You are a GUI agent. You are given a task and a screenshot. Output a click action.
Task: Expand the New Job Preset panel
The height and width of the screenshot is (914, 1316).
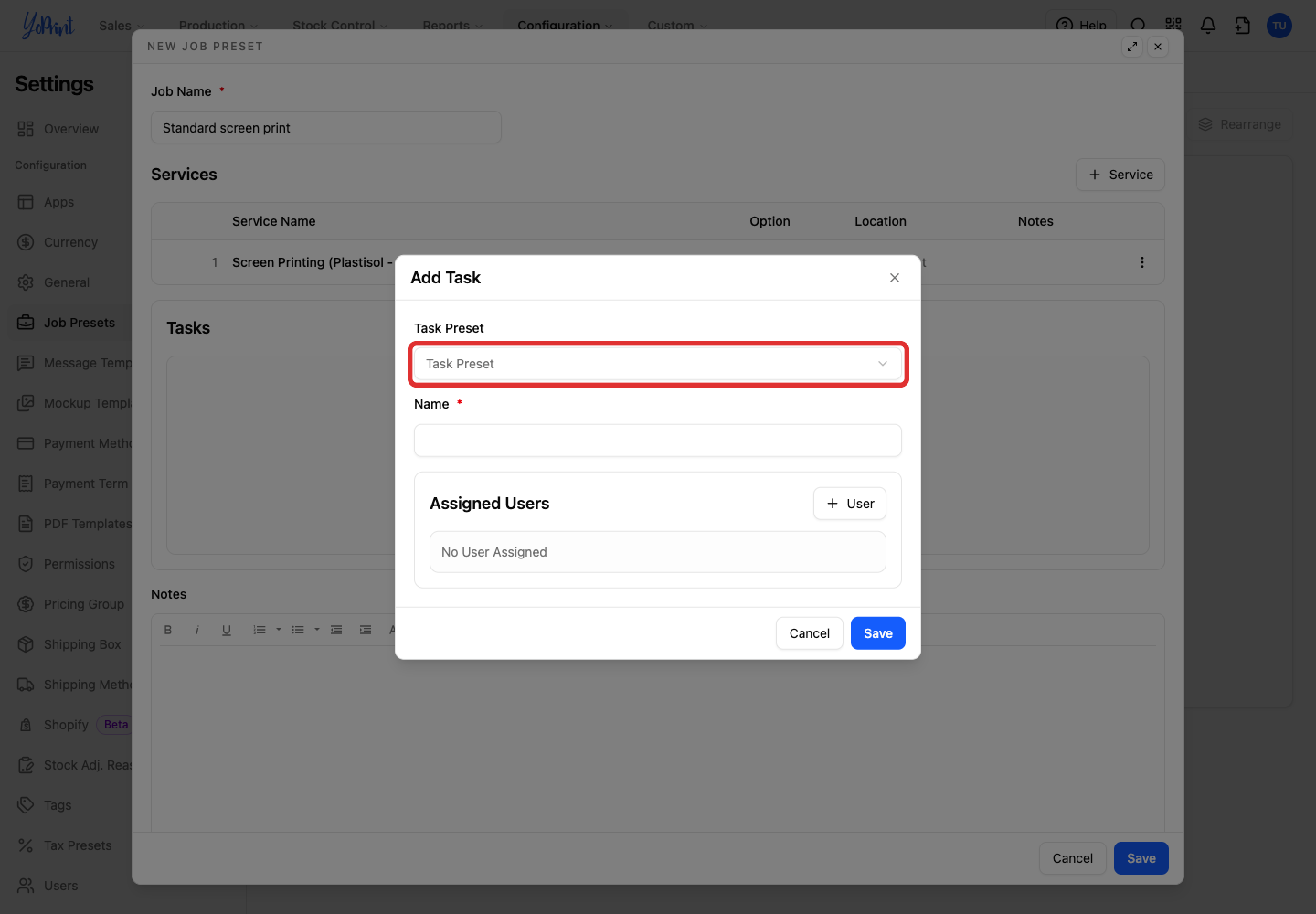[1132, 47]
